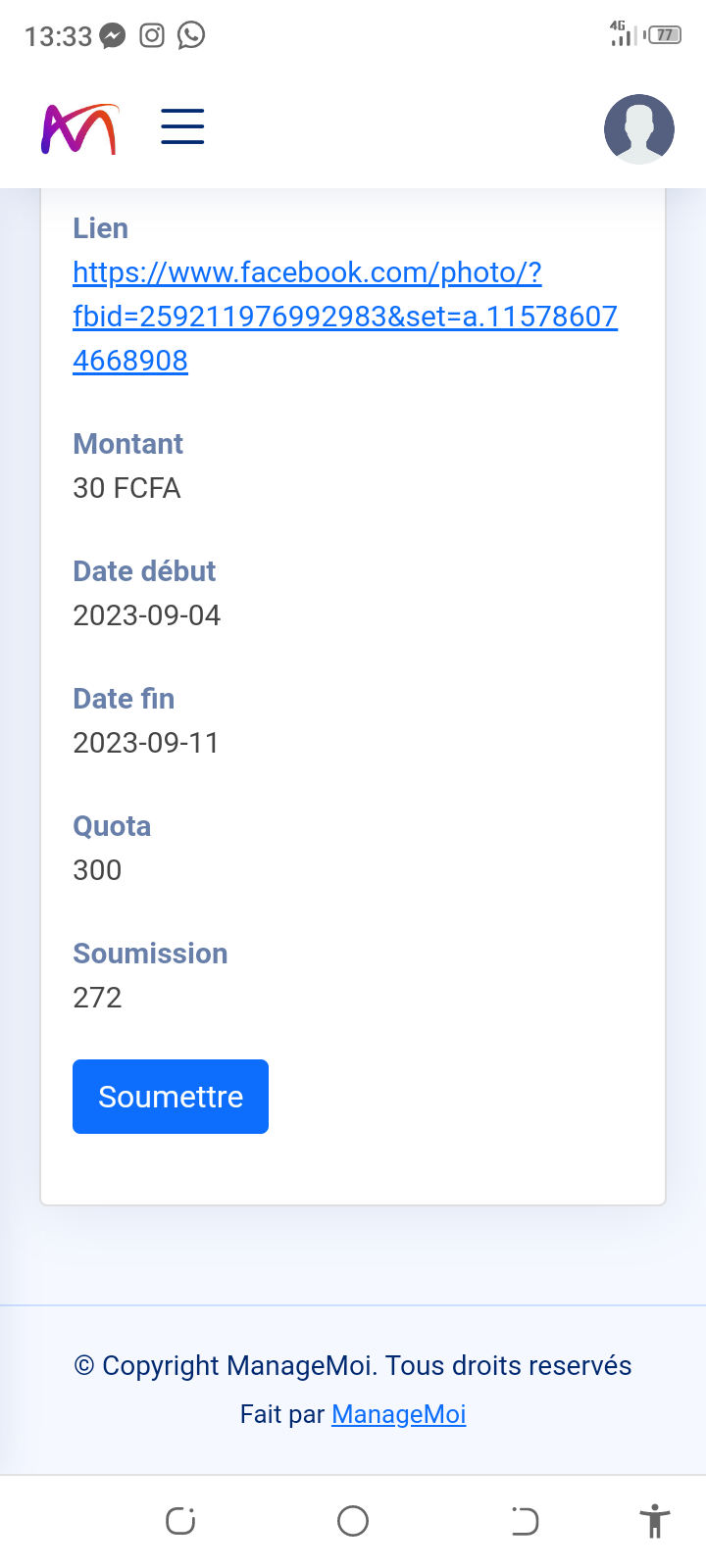Tap the 4G signal strength indicator

[x=621, y=34]
